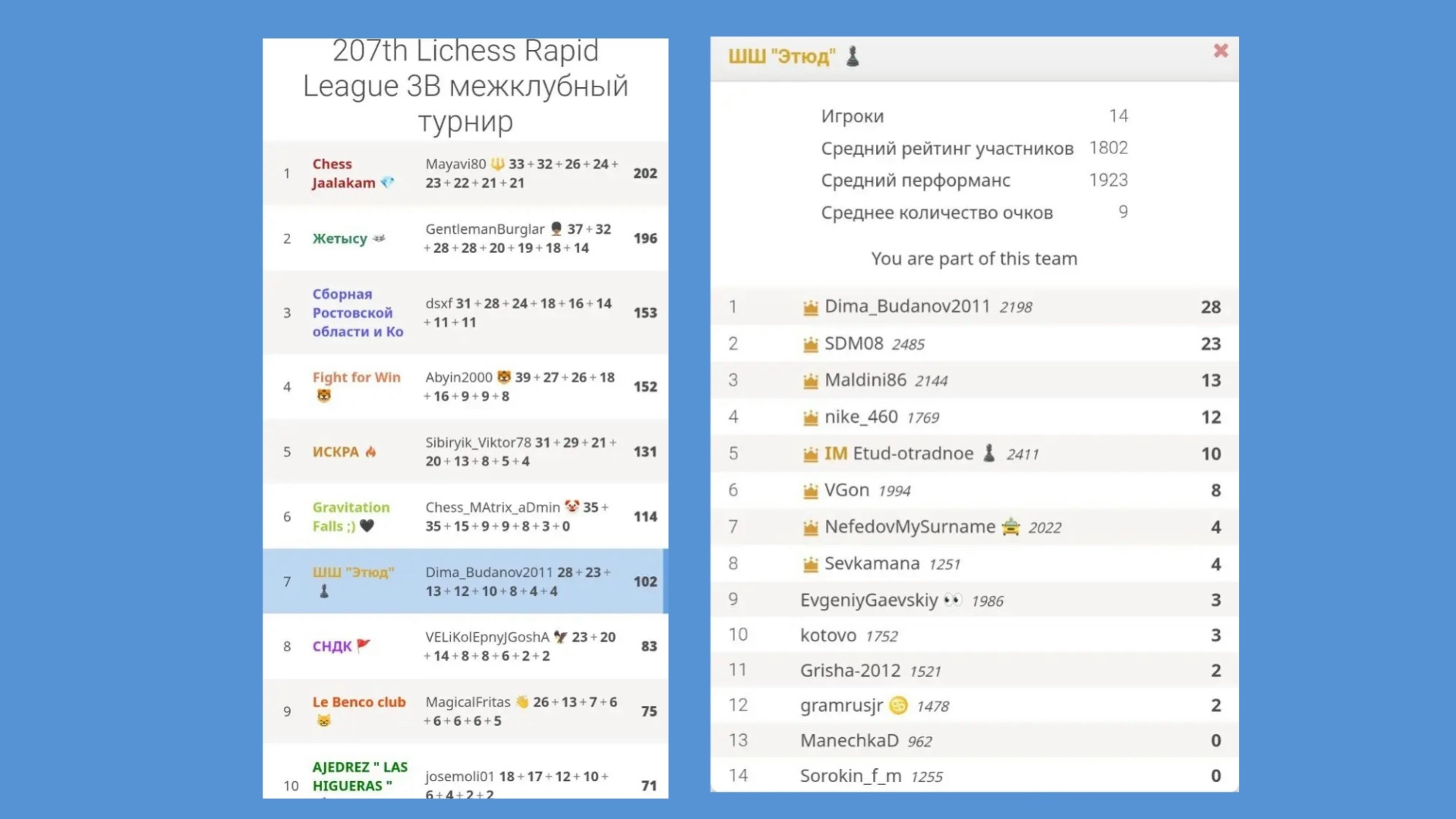Viewport: 1456px width, 819px height.
Task: Click the eyes flair after EvgeniyGaevskiy
Action: [953, 600]
